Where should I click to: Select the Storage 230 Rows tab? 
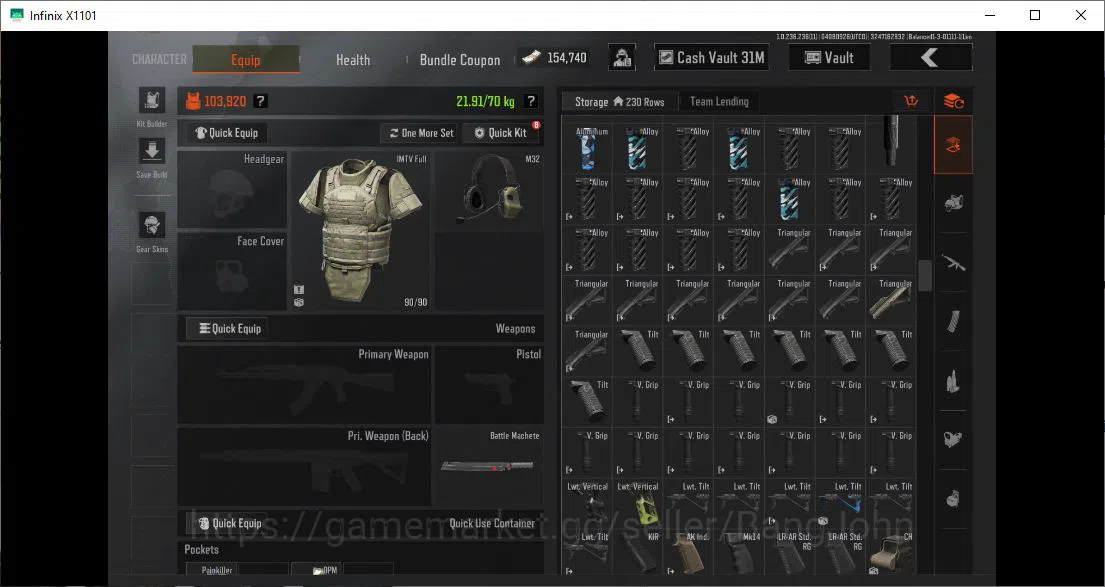619,101
